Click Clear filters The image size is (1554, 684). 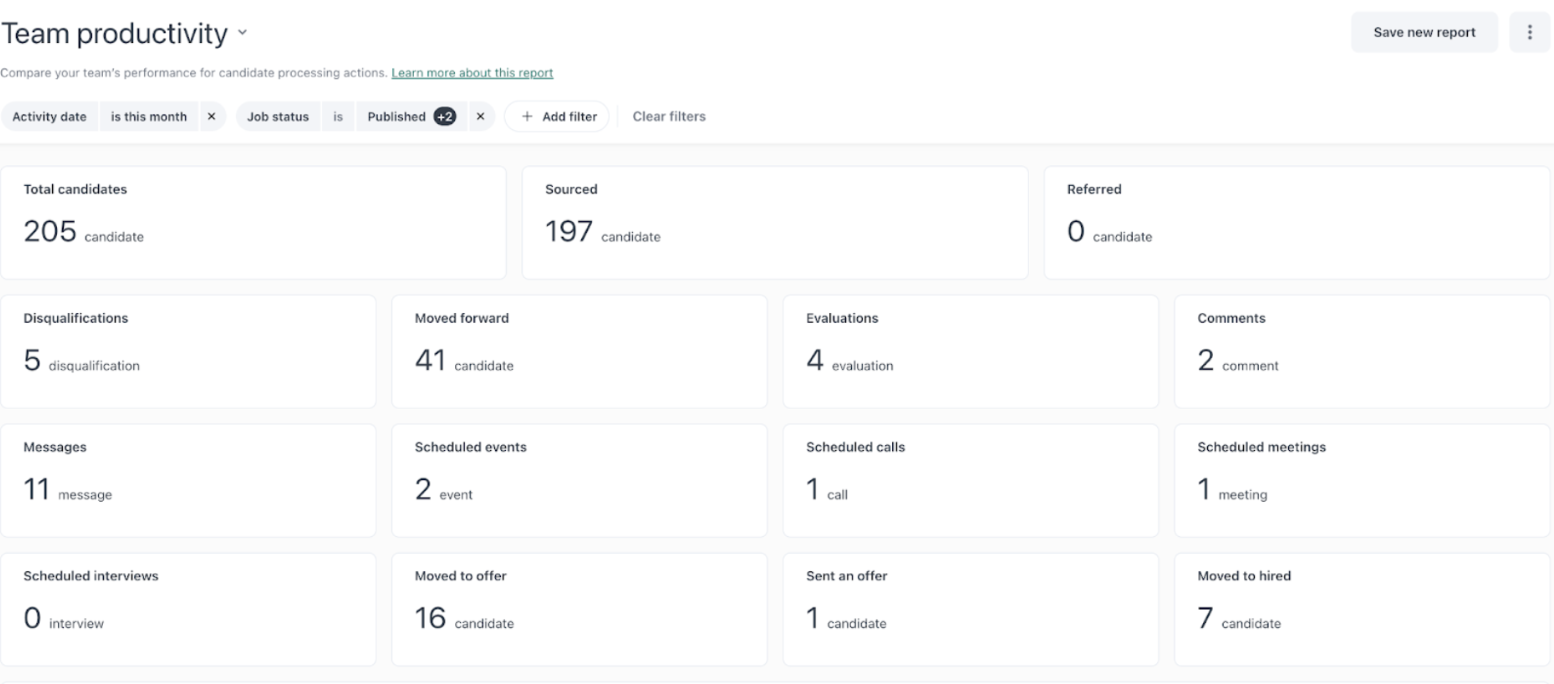point(669,117)
